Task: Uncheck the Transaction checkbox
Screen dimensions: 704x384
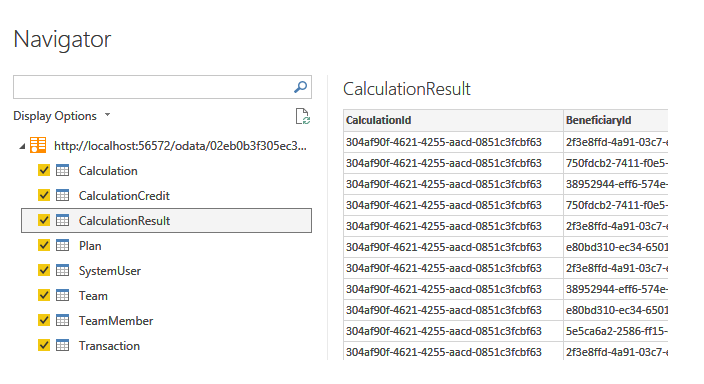Action: (44, 345)
